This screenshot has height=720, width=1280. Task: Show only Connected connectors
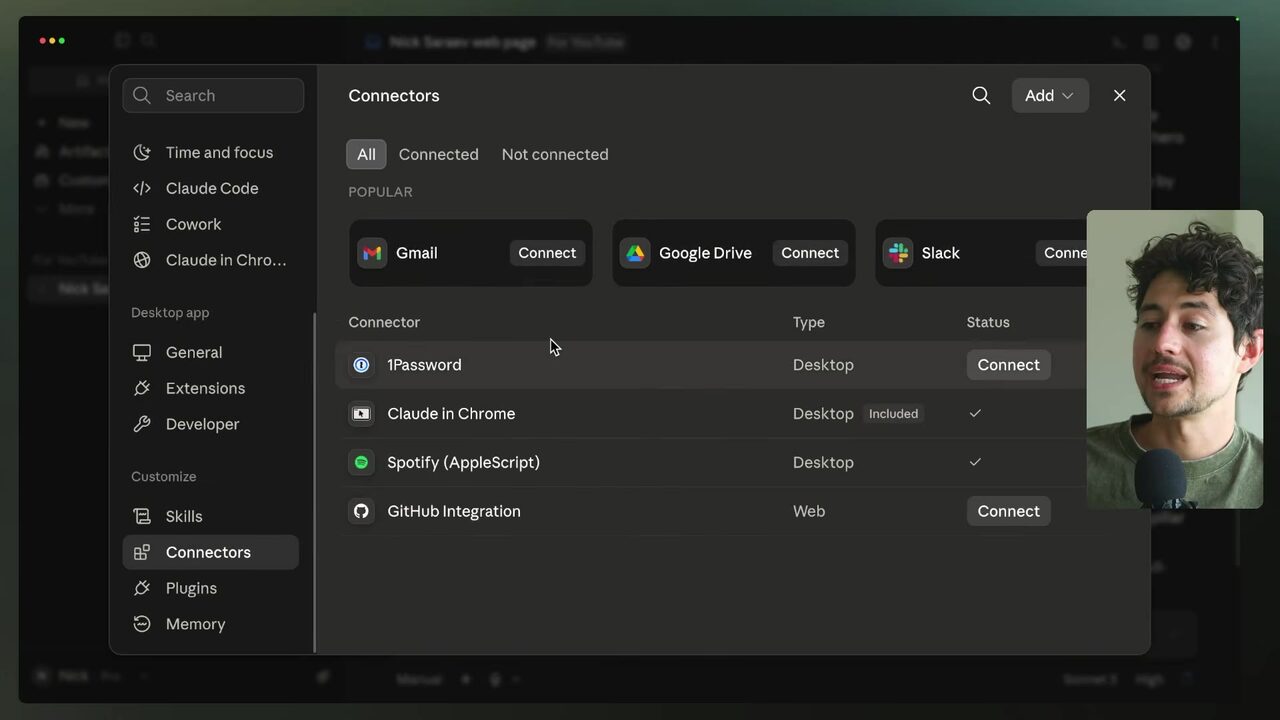pos(438,154)
